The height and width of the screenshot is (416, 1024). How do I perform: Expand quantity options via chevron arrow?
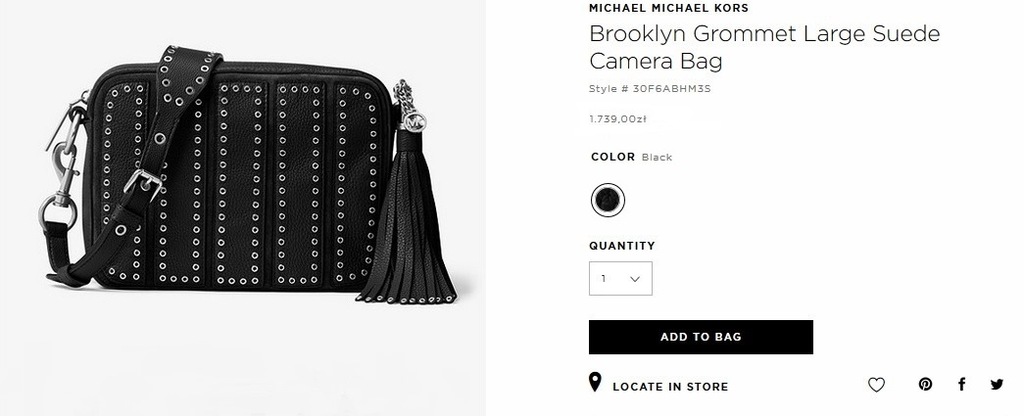[x=635, y=279]
